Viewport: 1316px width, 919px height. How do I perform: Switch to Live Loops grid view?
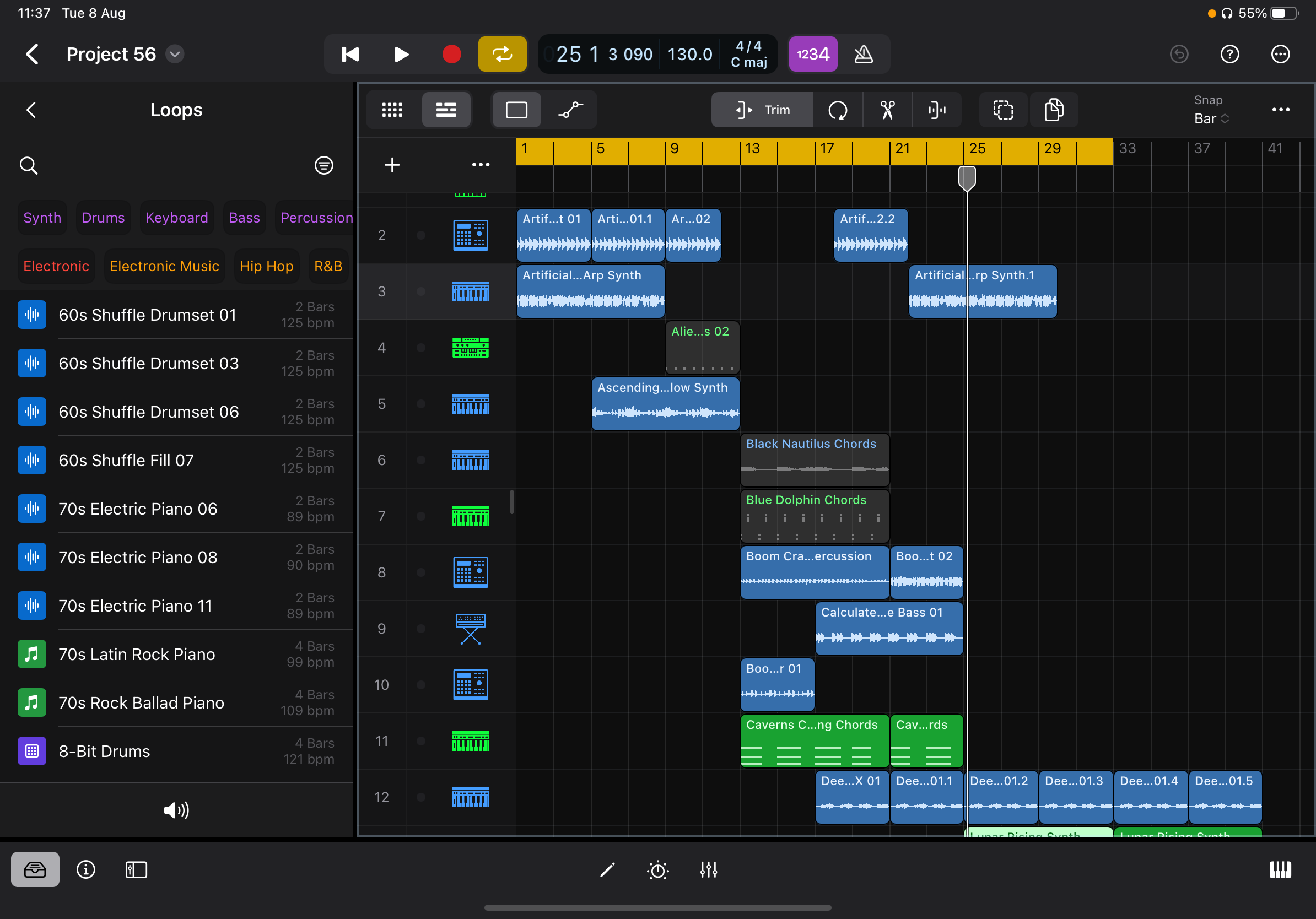point(392,110)
